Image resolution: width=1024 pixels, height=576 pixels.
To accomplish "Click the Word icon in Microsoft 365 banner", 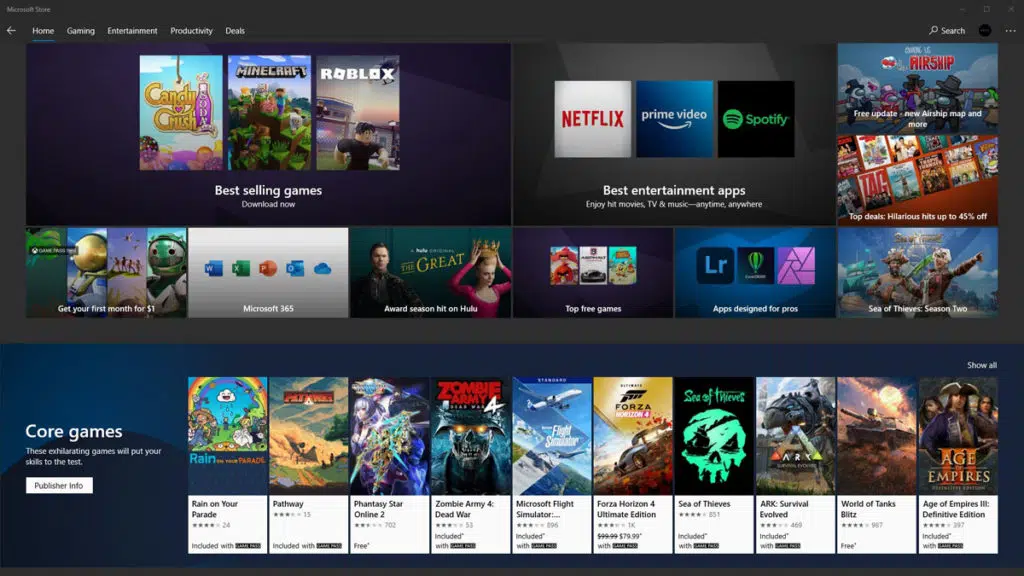I will click(214, 268).
